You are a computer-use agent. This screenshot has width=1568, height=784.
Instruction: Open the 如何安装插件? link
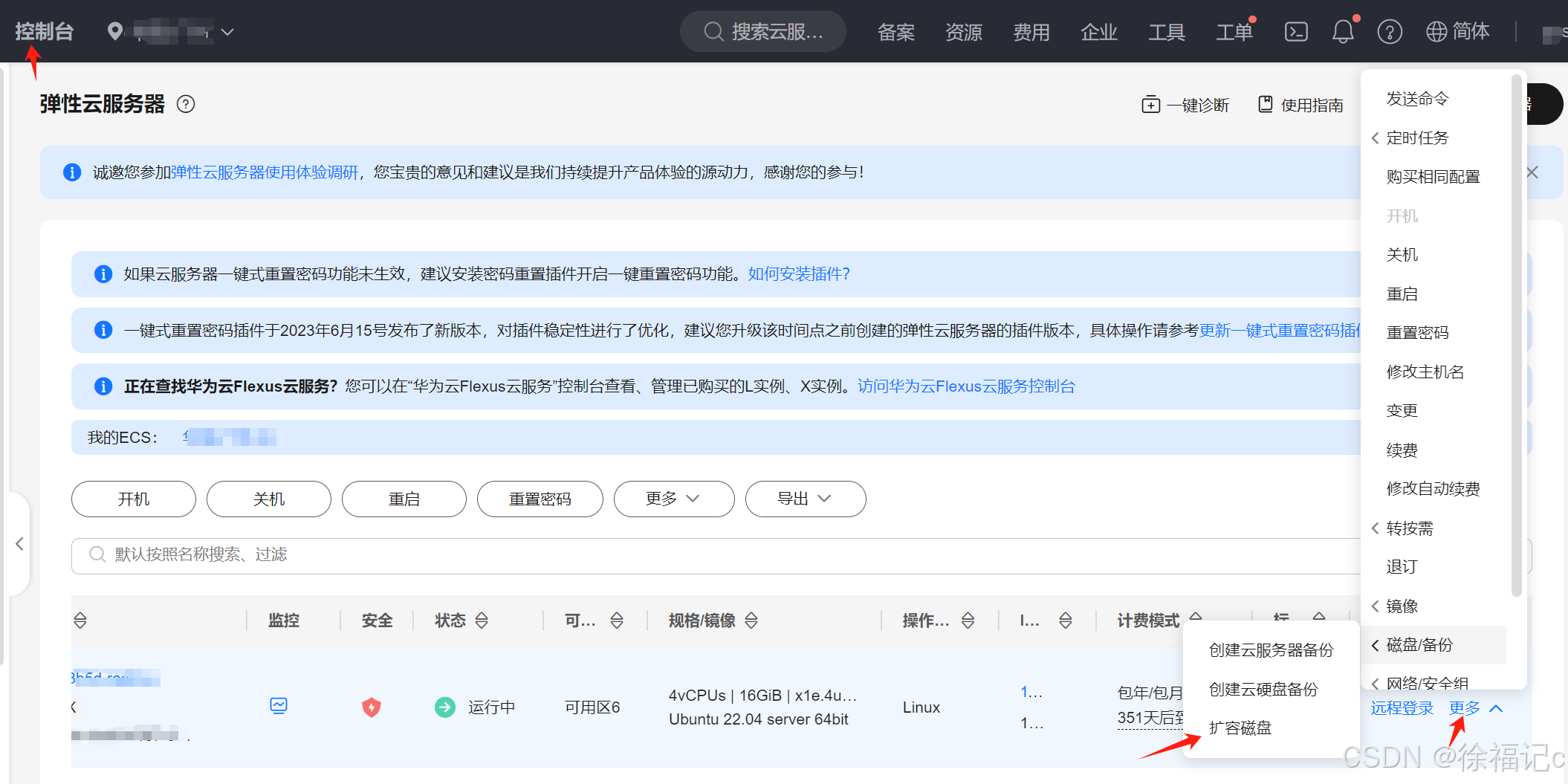799,274
